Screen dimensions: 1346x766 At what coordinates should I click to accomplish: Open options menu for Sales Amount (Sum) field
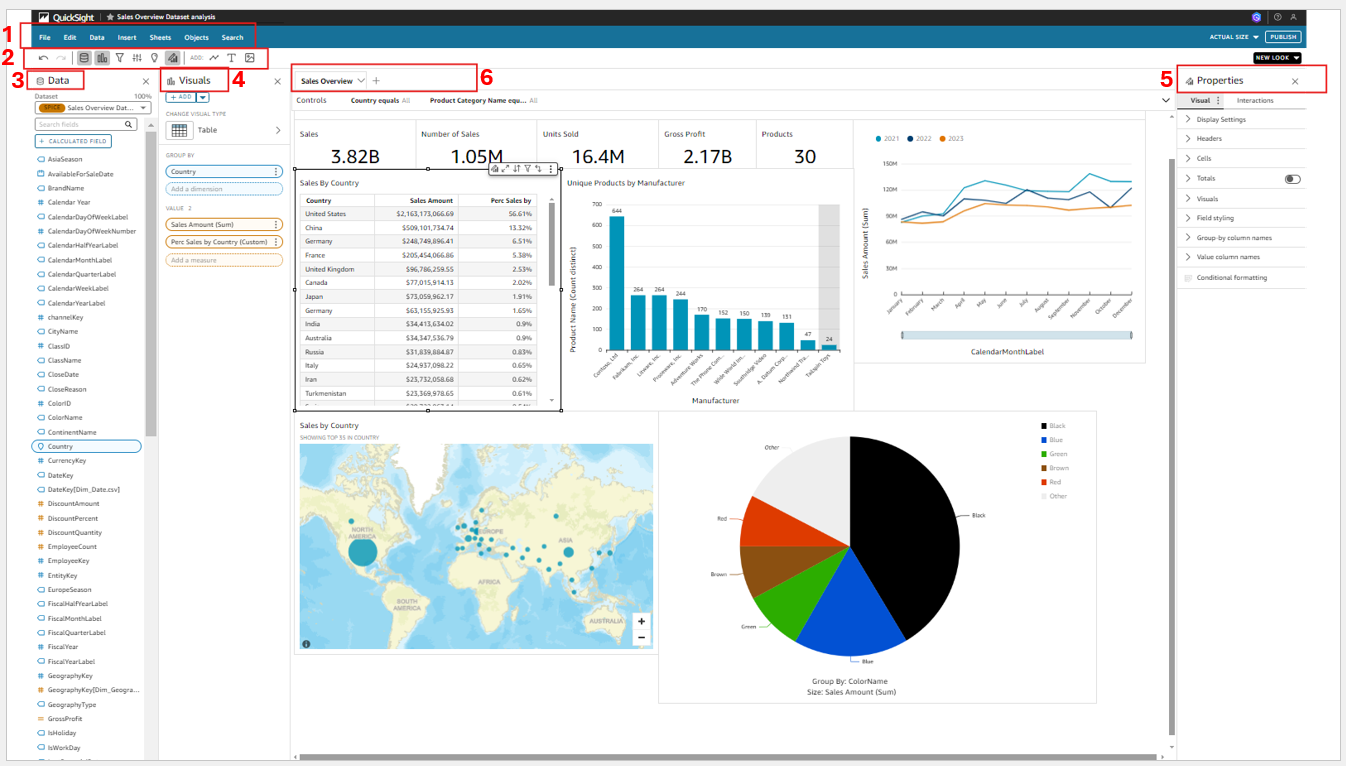point(276,225)
